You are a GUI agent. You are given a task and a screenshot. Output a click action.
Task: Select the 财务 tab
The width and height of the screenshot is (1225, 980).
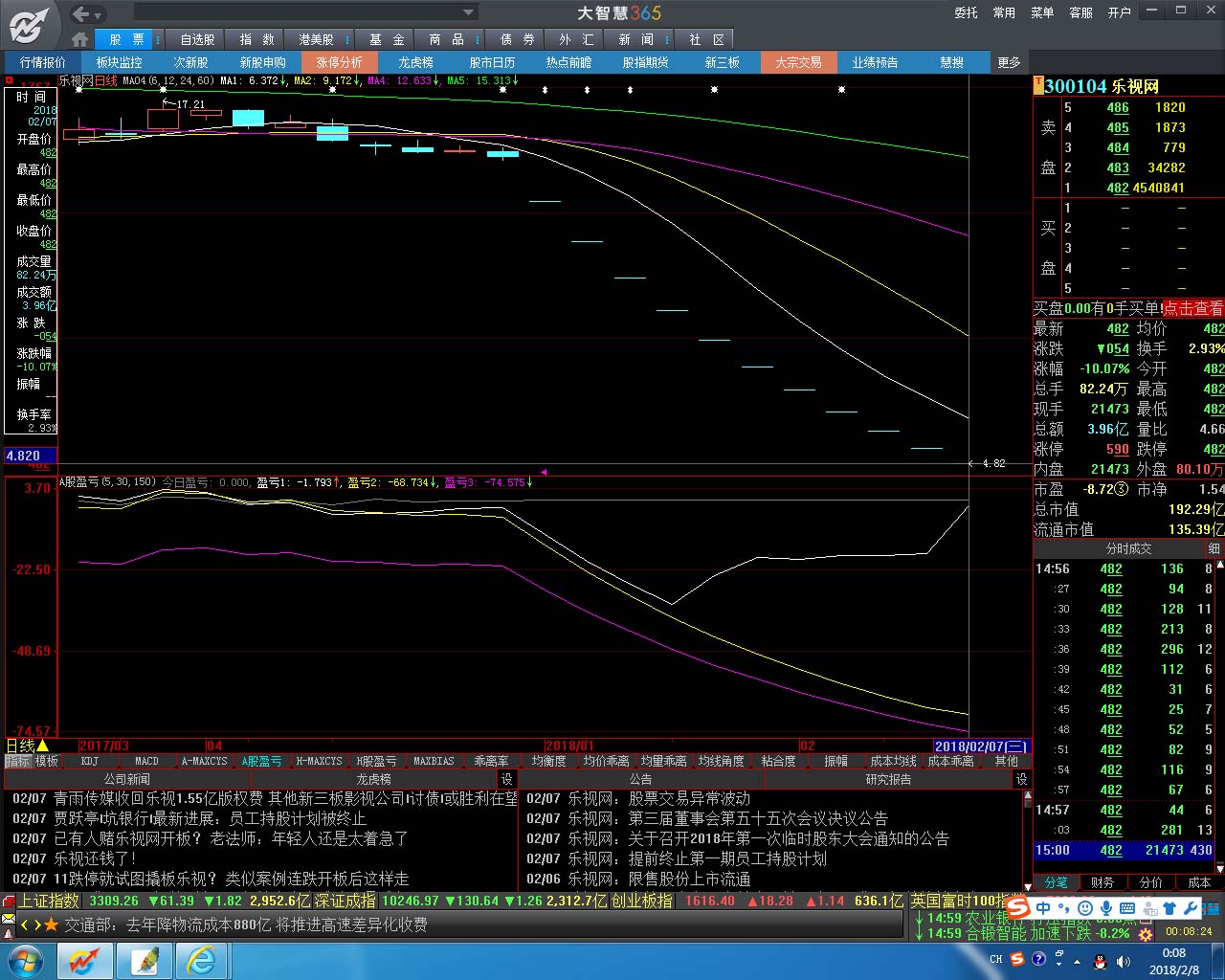coord(1102,882)
